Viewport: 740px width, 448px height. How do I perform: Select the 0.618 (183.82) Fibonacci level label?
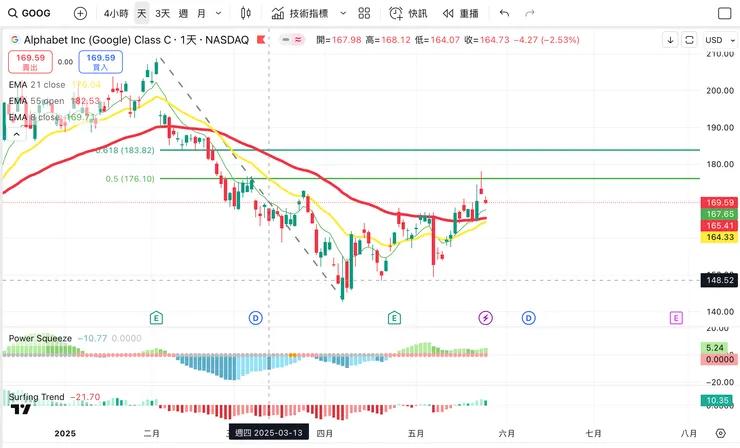point(125,150)
